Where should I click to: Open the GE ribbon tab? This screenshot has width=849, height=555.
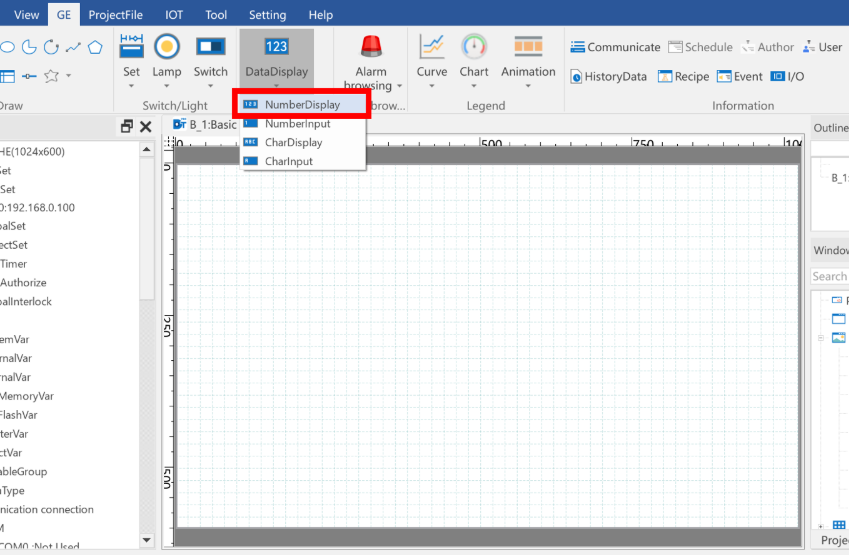pyautogui.click(x=64, y=15)
